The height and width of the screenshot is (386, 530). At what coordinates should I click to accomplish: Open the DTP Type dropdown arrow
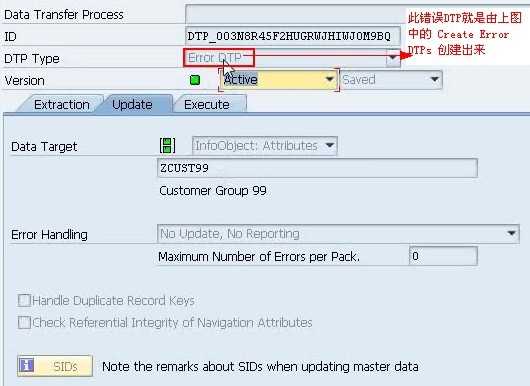point(393,58)
